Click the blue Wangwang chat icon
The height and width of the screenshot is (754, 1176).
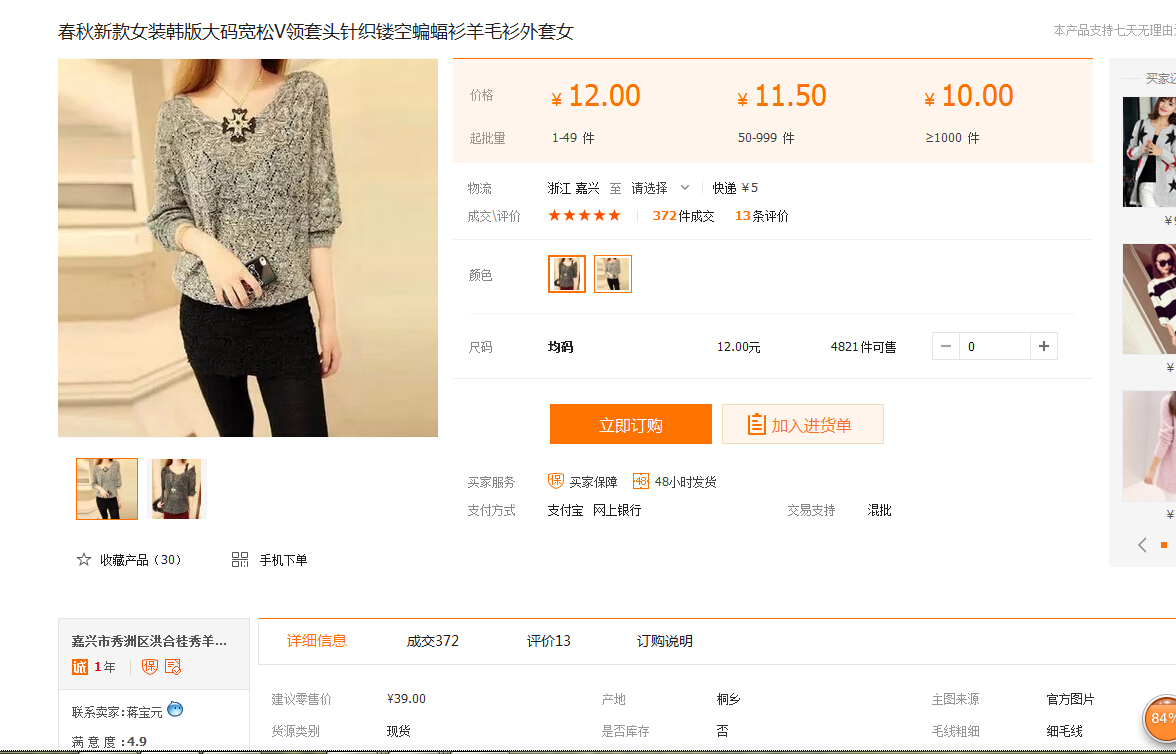coord(175,710)
